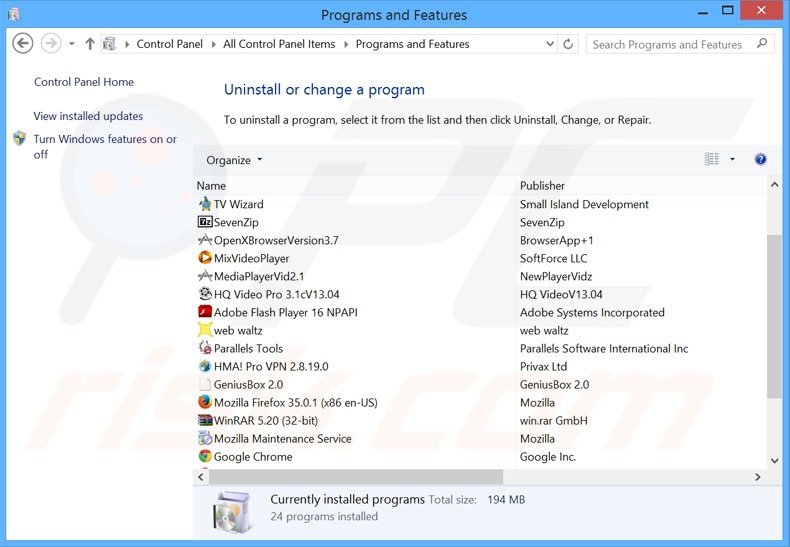Click the OpenXBrowserVersion3.7 program icon
Image resolution: width=790 pixels, height=547 pixels.
click(x=205, y=240)
